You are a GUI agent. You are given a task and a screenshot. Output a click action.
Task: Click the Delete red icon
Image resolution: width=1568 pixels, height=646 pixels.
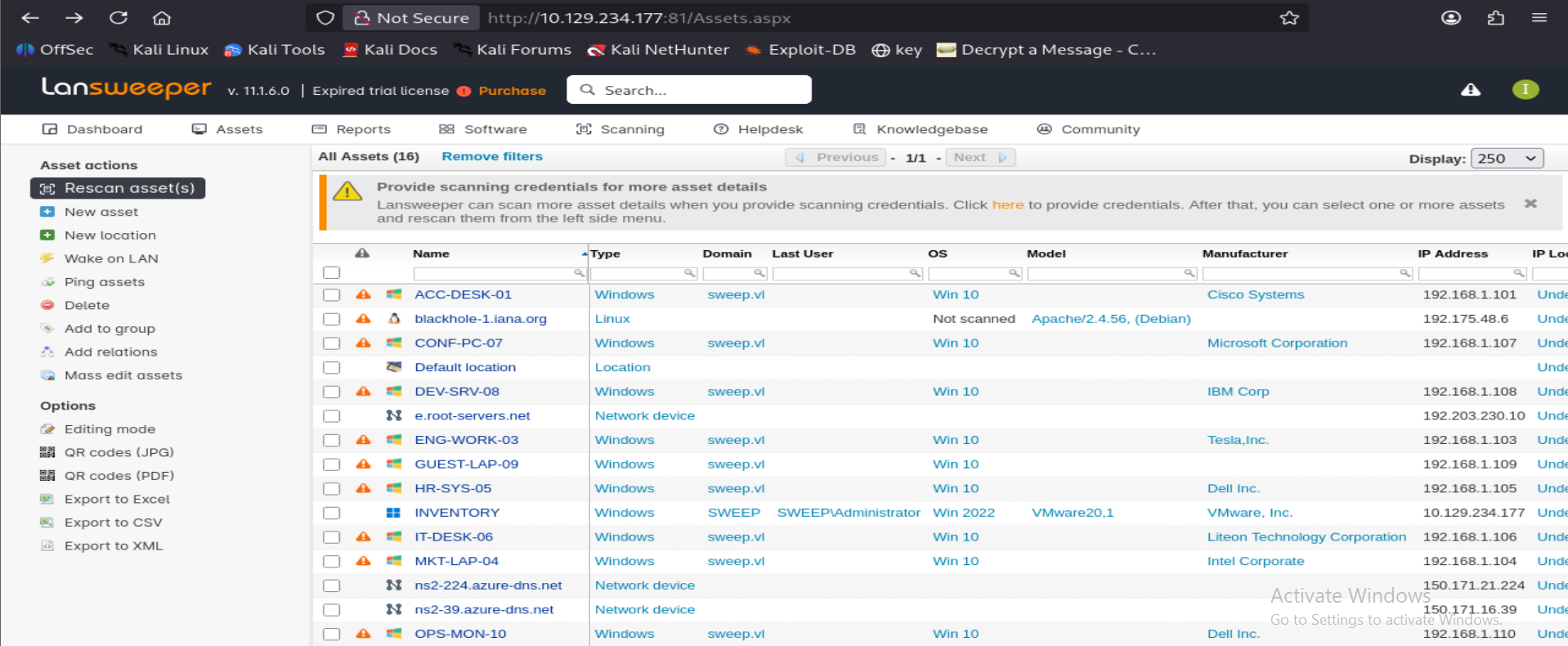point(47,305)
